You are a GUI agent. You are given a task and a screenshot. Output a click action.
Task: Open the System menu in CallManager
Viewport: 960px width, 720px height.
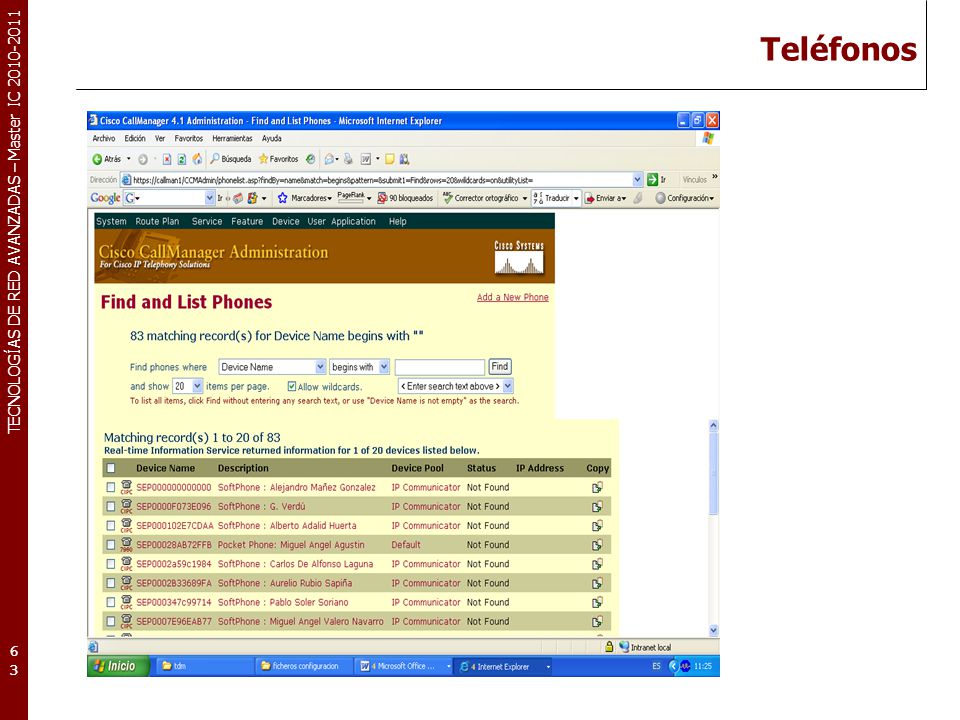(111, 221)
